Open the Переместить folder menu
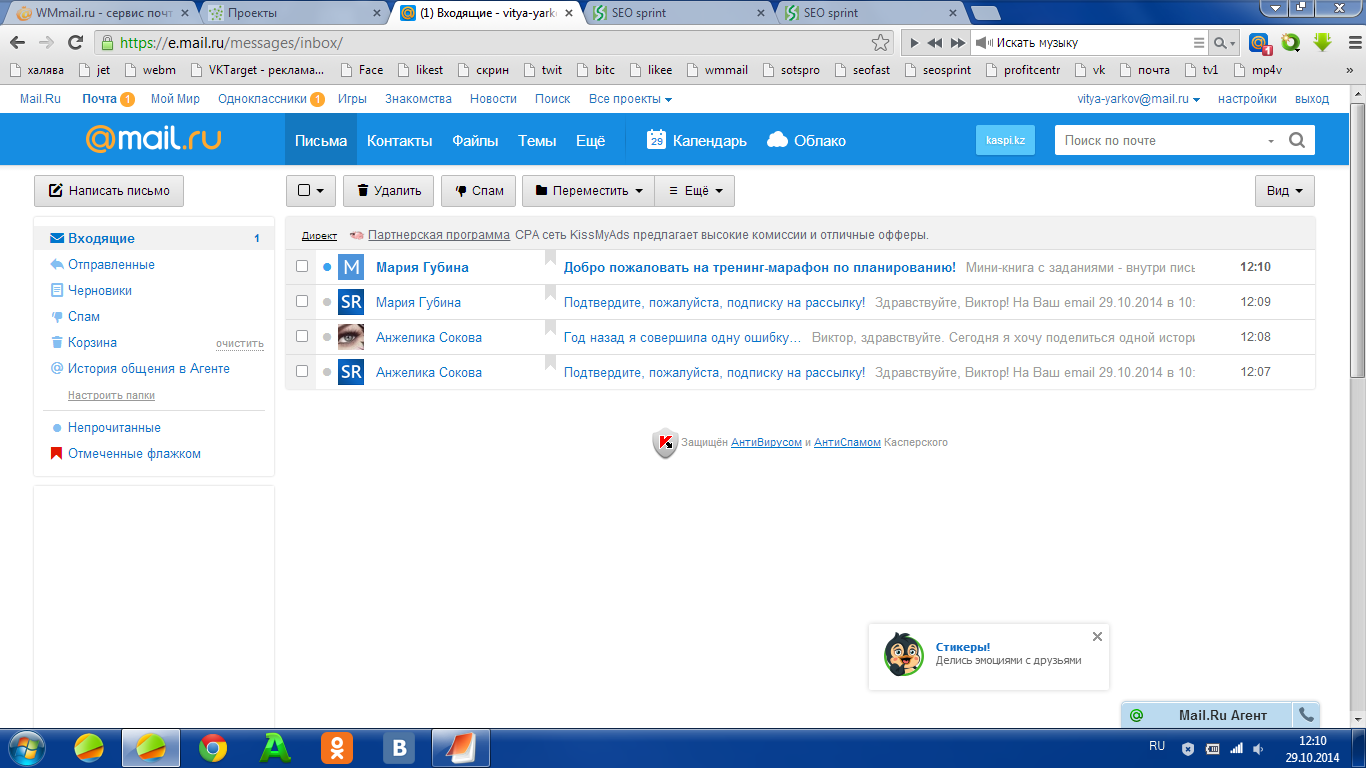Viewport: 1366px width, 768px height. tap(588, 191)
